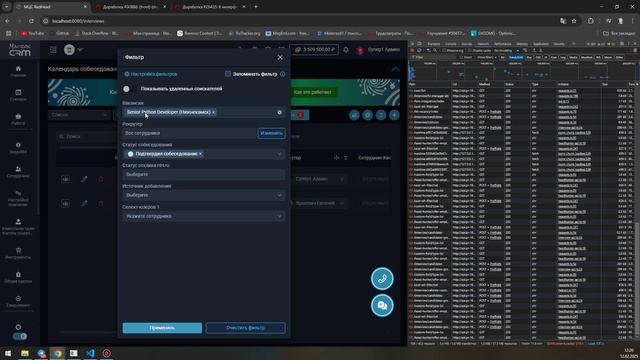Click the red record network log button

412,51
